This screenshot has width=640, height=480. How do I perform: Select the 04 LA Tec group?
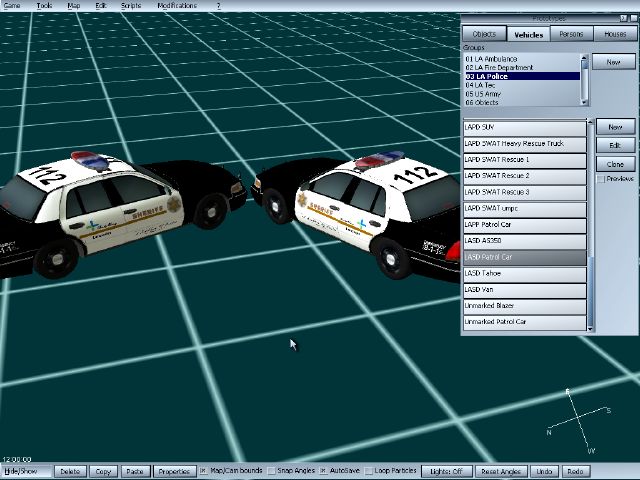pos(522,85)
